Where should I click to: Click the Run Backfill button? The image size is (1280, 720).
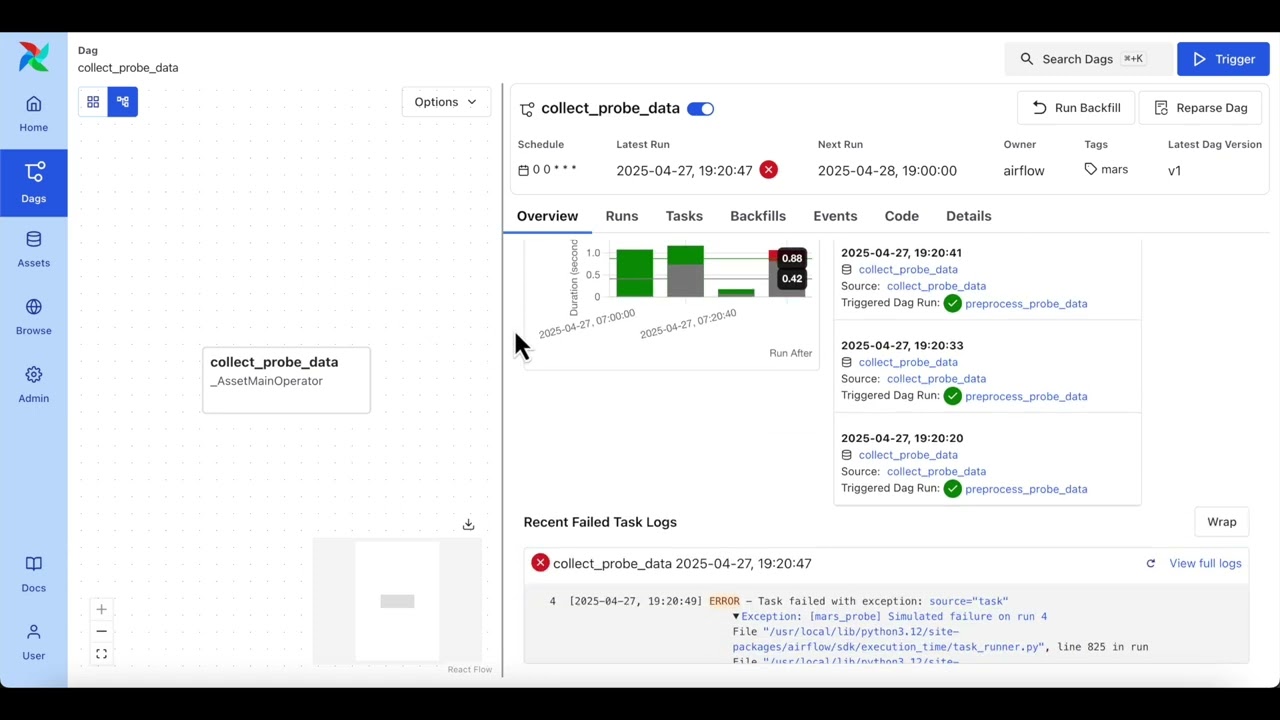click(x=1076, y=108)
